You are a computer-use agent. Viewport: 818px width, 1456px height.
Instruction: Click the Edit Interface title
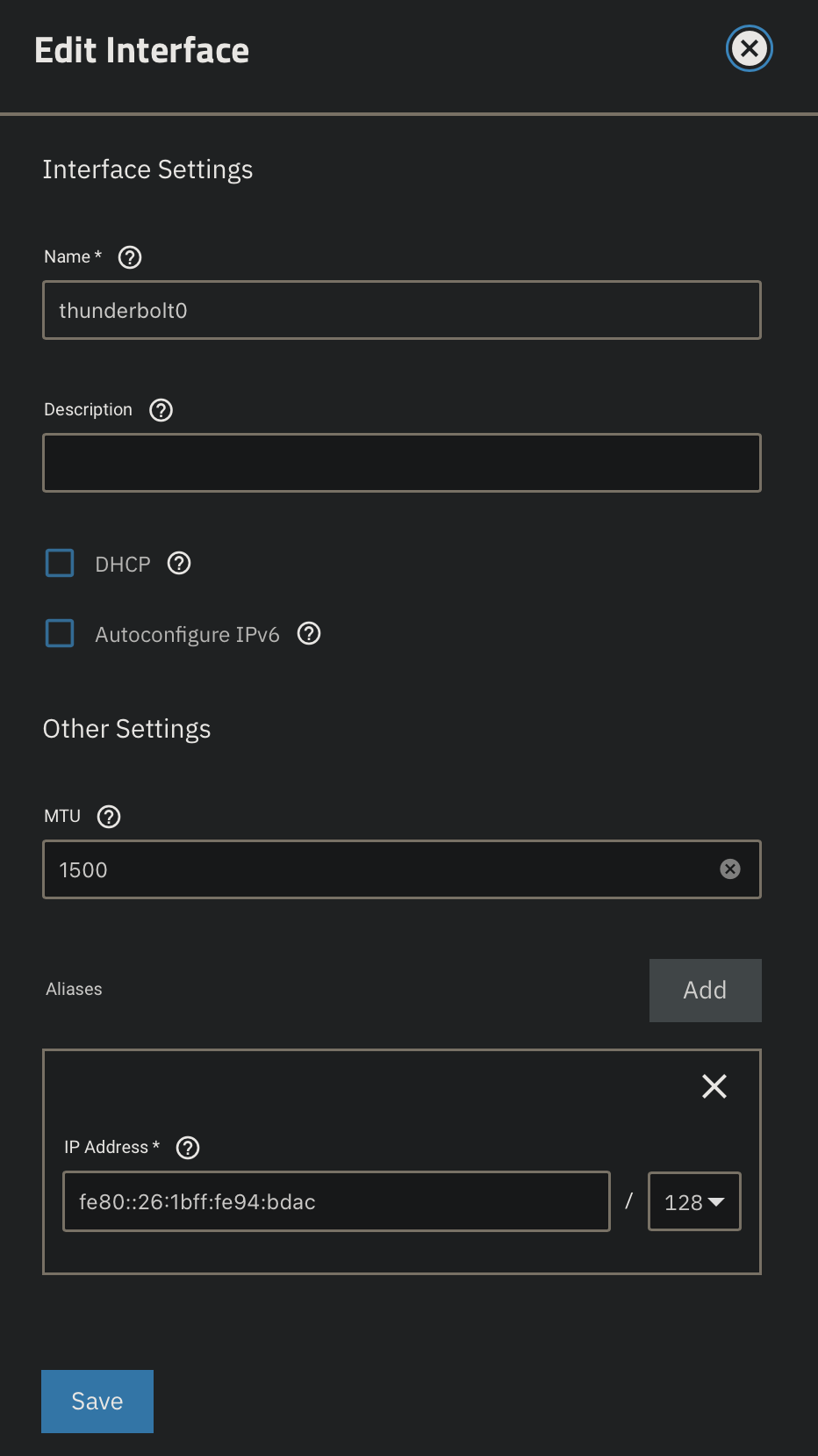(142, 50)
